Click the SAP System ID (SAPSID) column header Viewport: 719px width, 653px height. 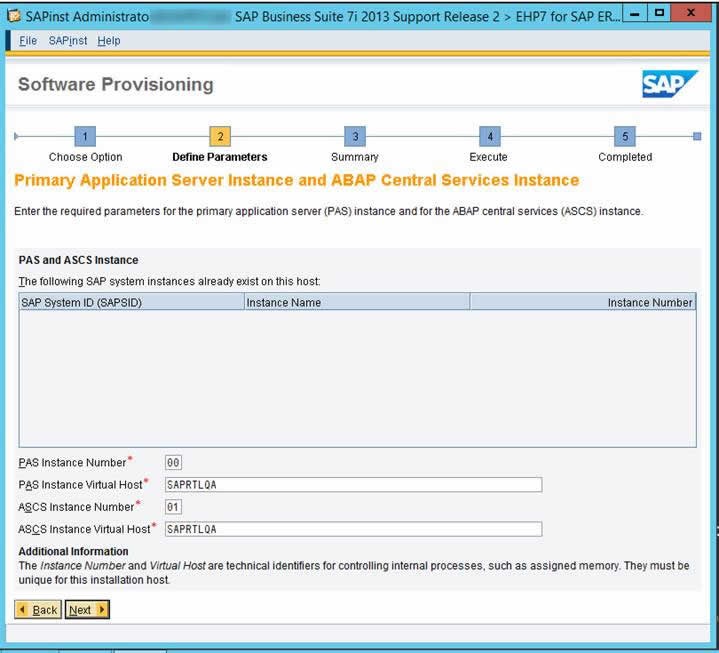(x=132, y=302)
